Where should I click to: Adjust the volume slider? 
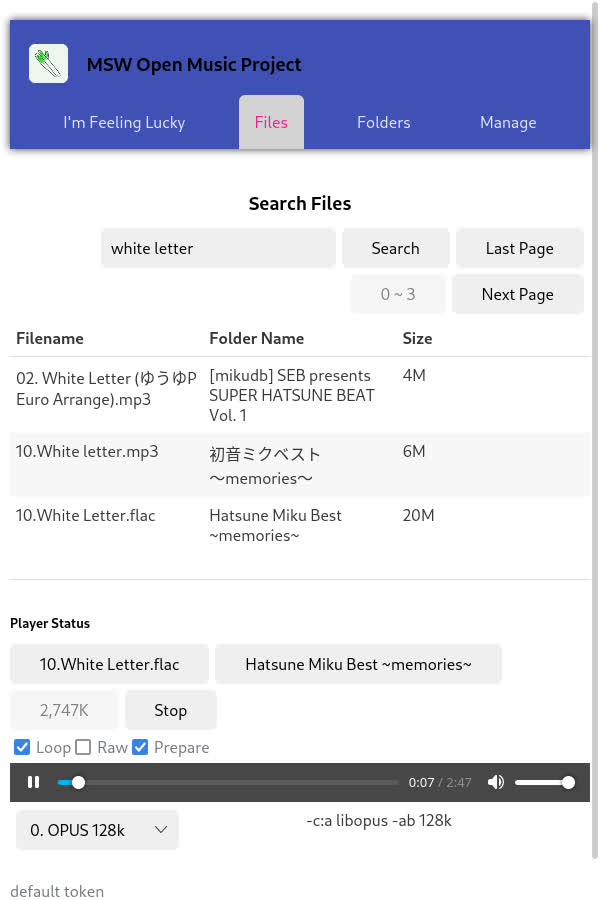pos(545,782)
